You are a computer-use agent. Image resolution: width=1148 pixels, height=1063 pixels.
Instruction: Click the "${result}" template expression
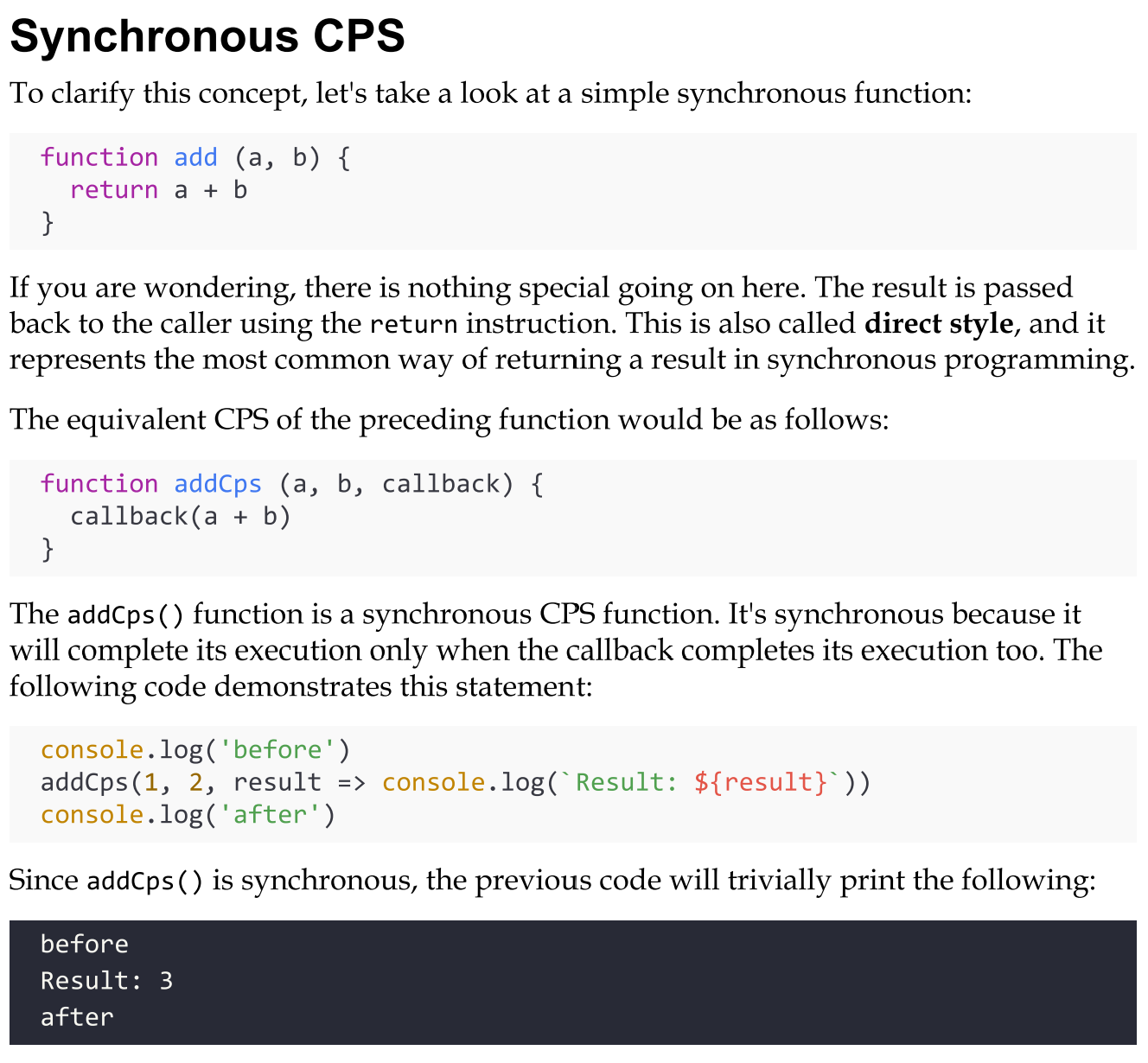tap(761, 782)
